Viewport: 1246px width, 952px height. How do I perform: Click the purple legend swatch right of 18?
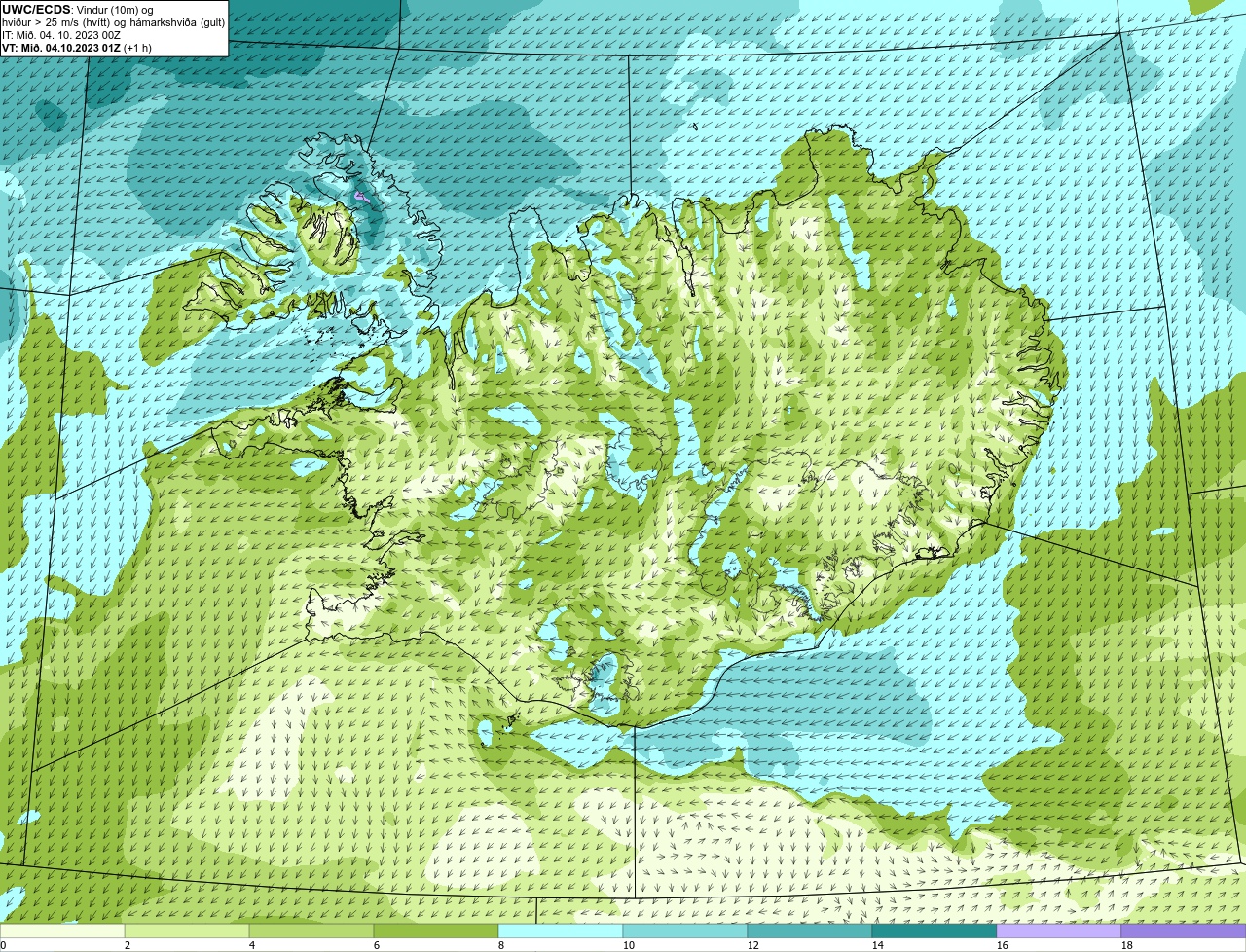(1184, 932)
